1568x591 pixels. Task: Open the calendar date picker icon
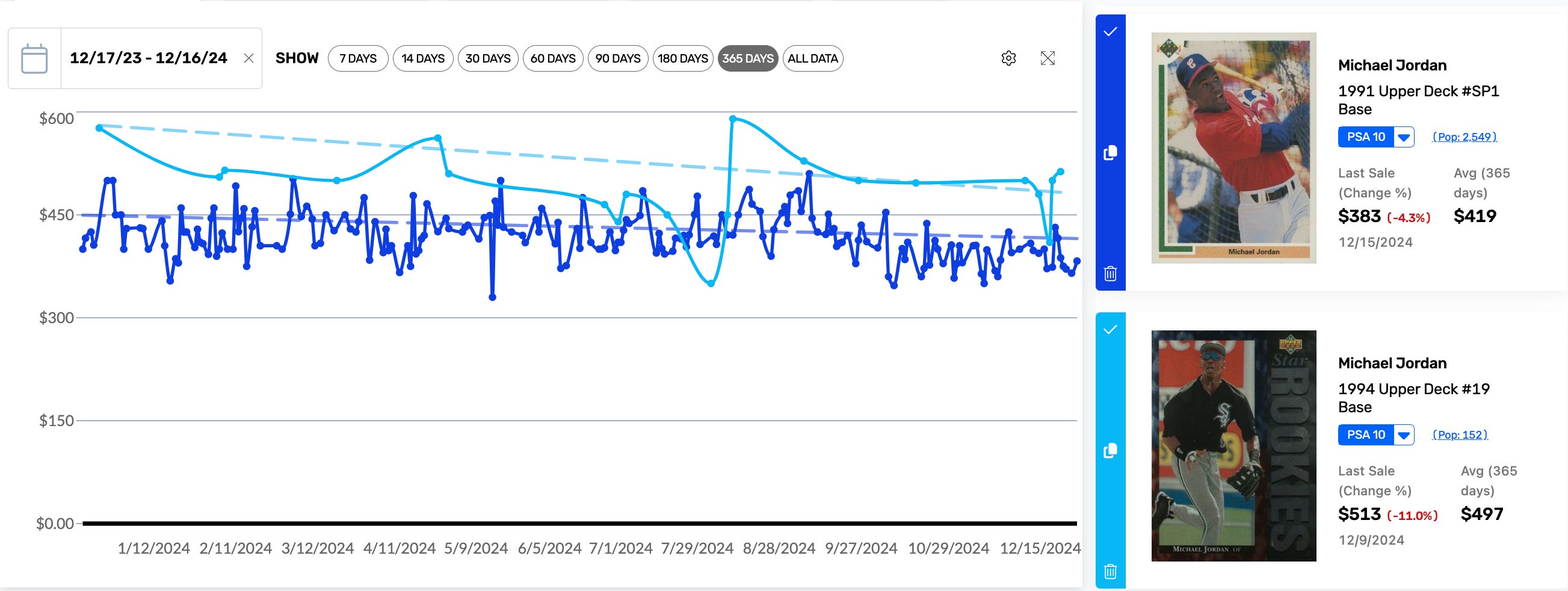point(34,58)
